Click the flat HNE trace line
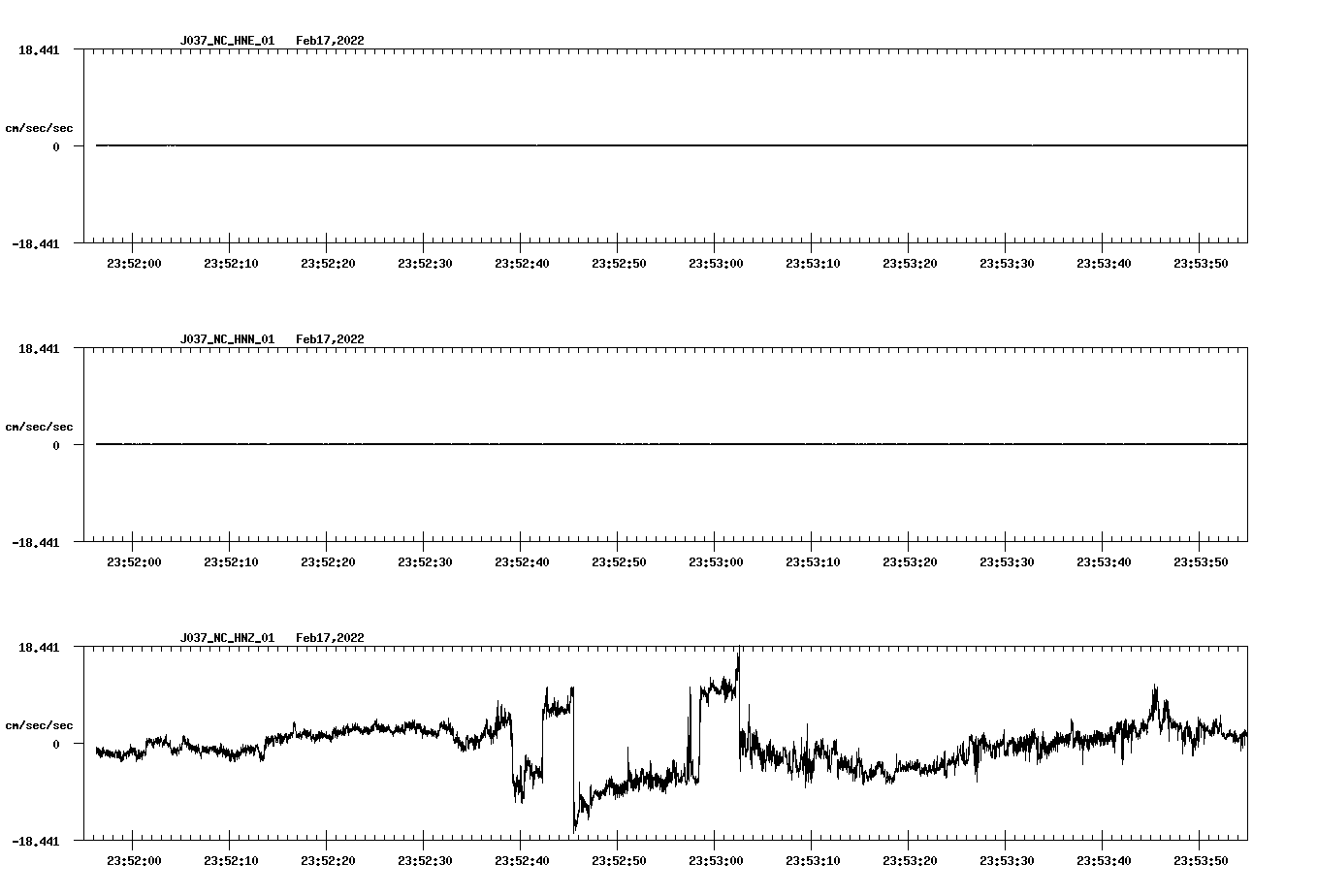Image resolution: width=1317 pixels, height=896 pixels. [x=671, y=145]
